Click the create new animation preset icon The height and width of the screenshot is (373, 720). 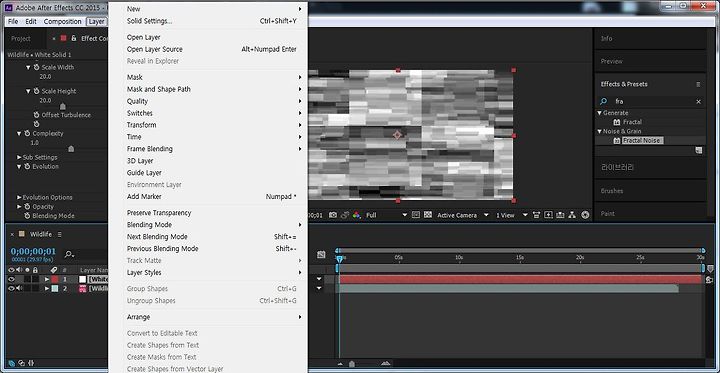coord(698,150)
